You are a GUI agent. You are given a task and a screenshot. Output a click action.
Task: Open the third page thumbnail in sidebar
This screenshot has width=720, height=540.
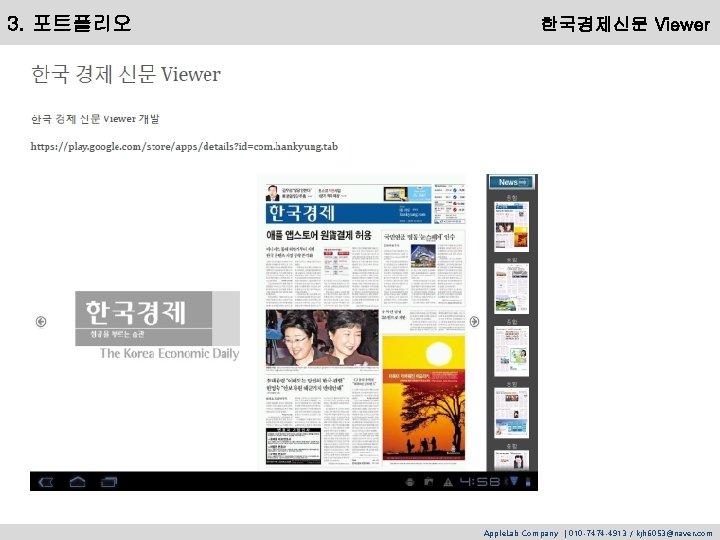(512, 351)
